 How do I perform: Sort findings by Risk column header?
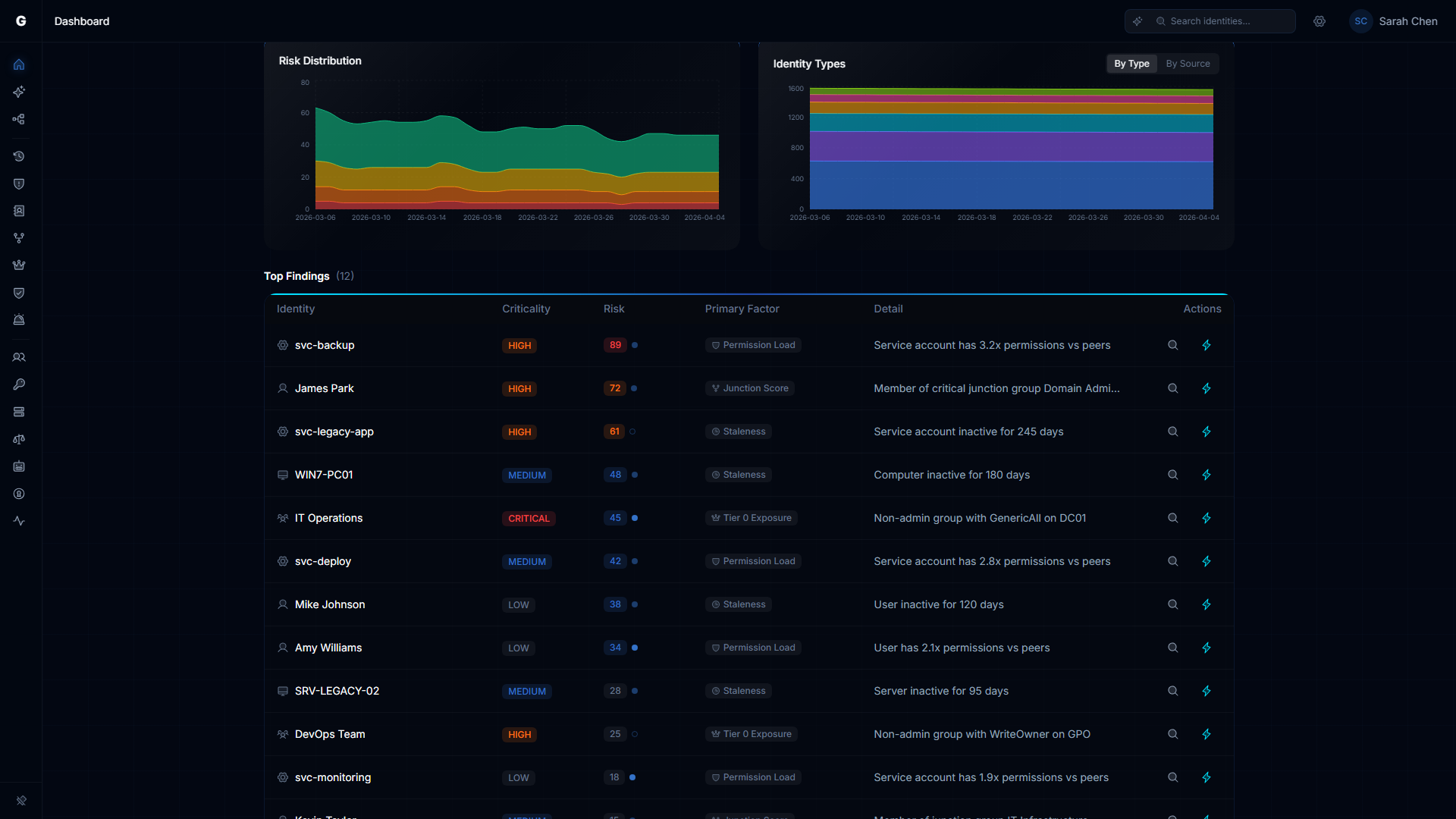(x=613, y=309)
